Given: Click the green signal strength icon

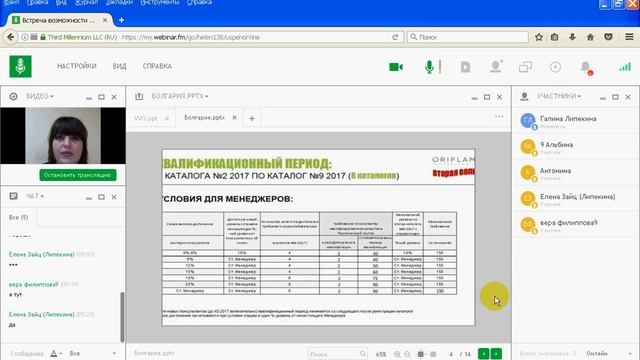Looking at the screenshot, I should (x=625, y=67).
